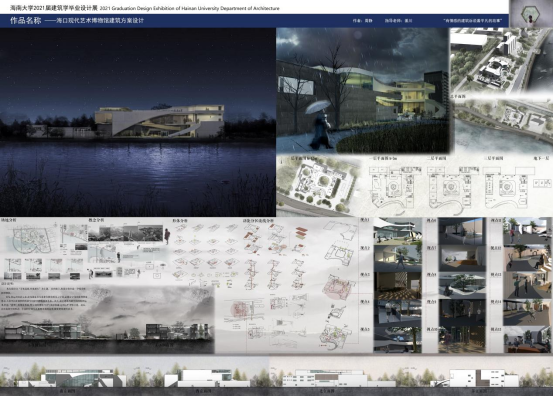Open the 视点2 walking figure view

(x=398, y=258)
